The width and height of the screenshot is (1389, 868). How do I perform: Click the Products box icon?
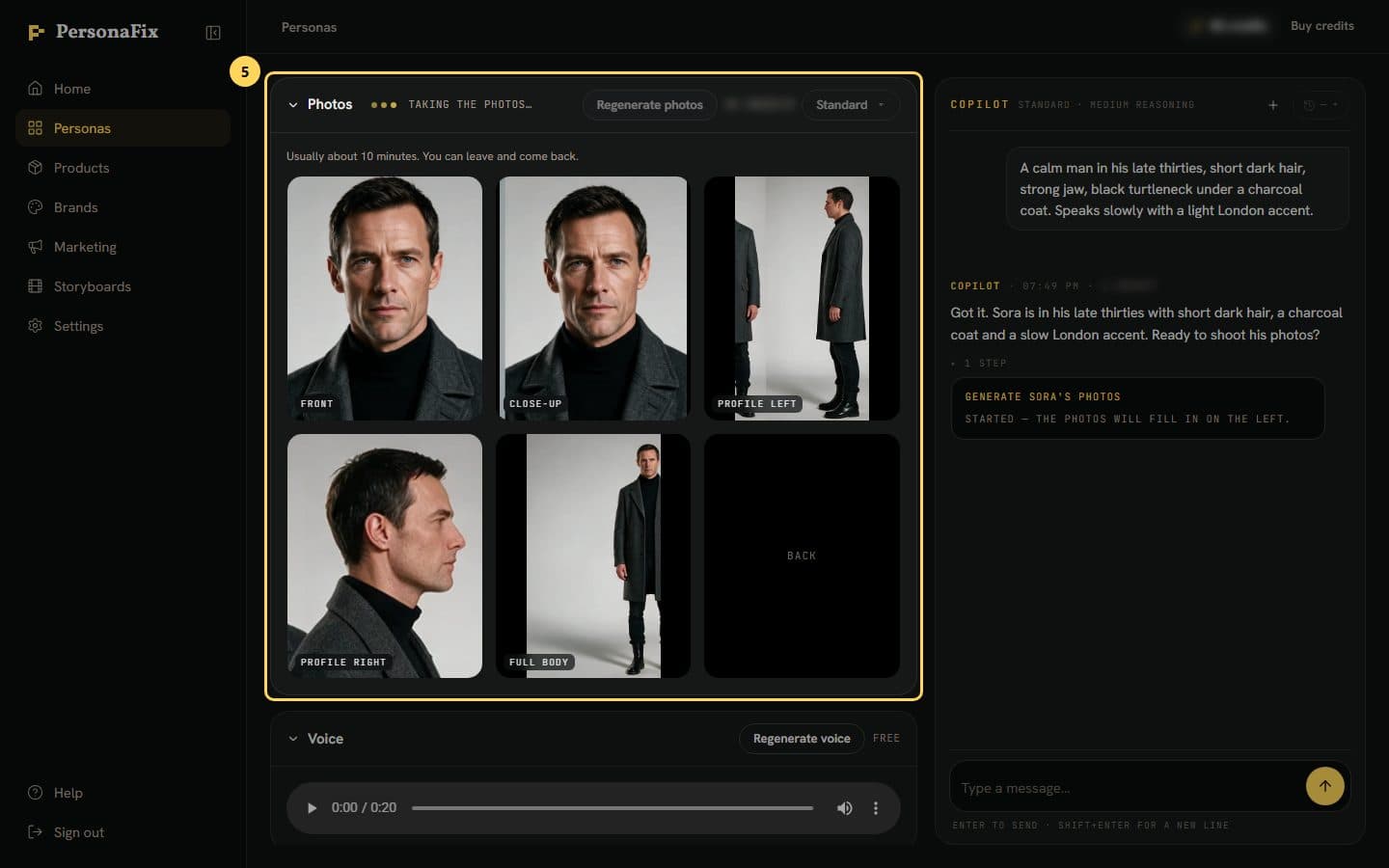36,168
